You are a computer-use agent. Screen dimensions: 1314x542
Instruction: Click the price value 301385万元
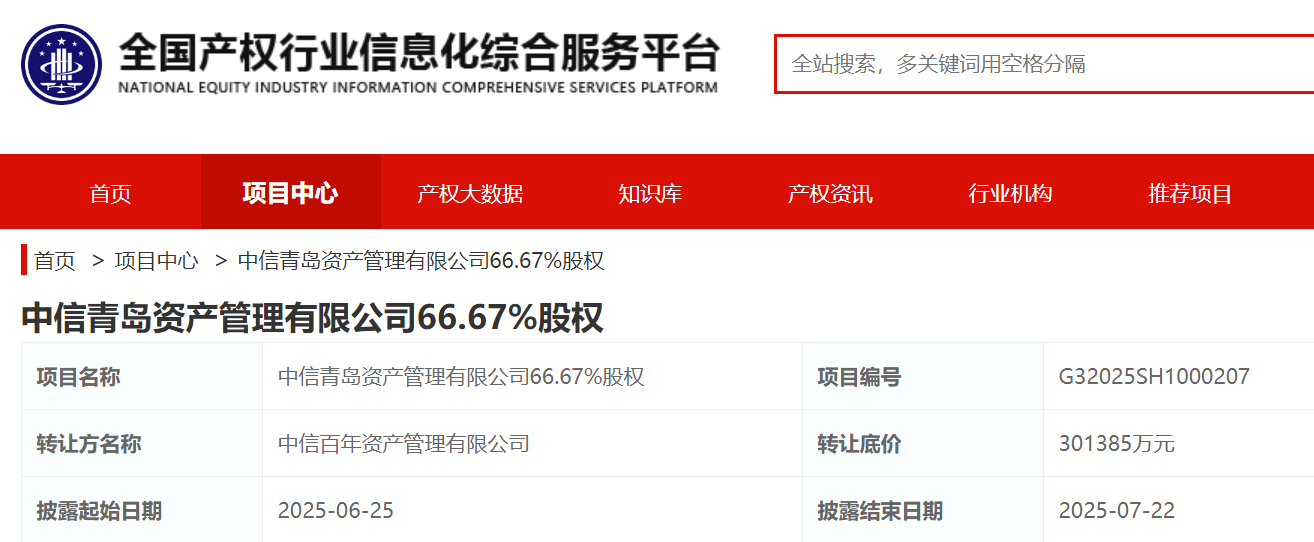point(1117,444)
